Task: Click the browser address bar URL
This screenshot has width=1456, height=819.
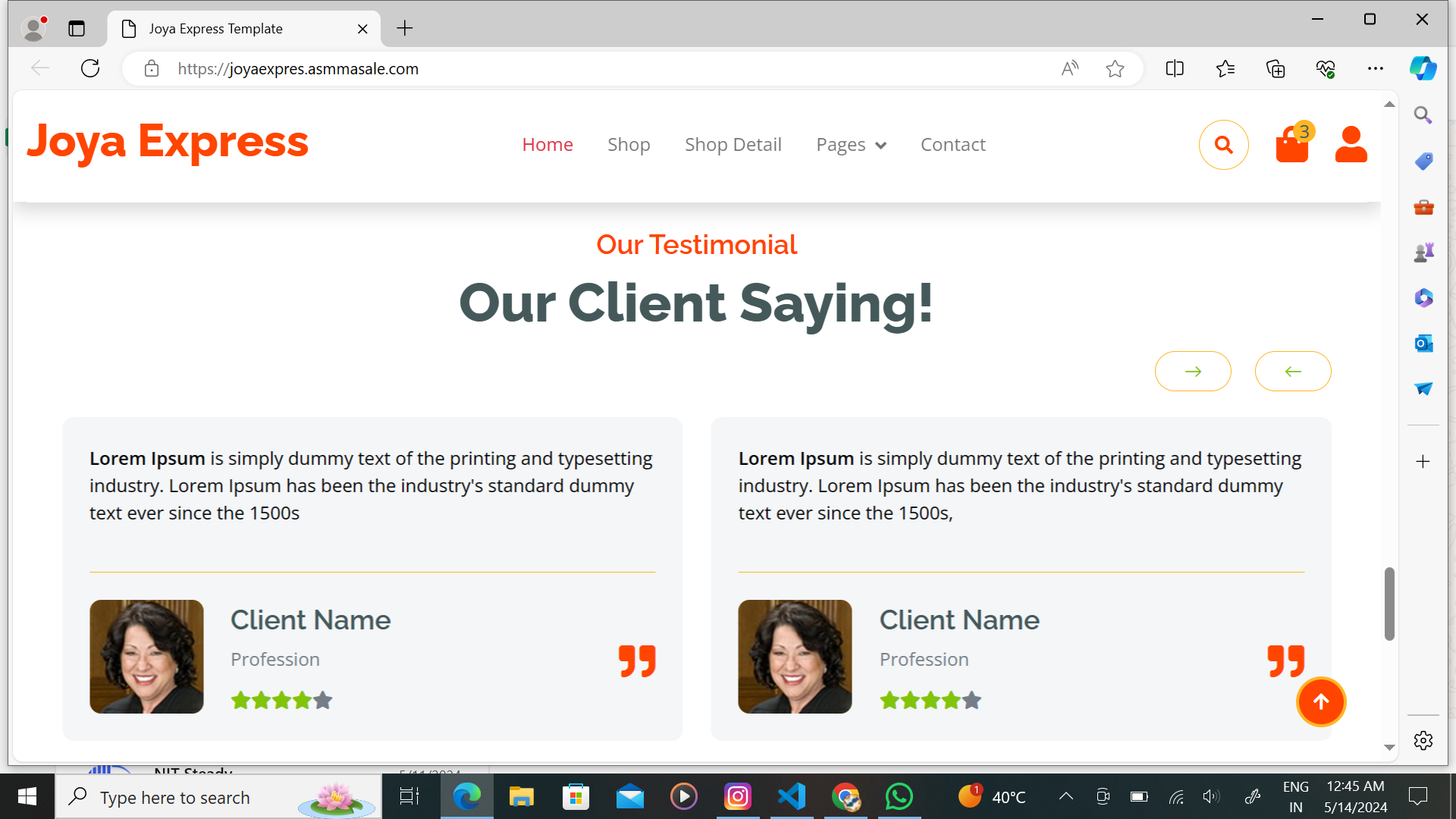Action: click(298, 69)
